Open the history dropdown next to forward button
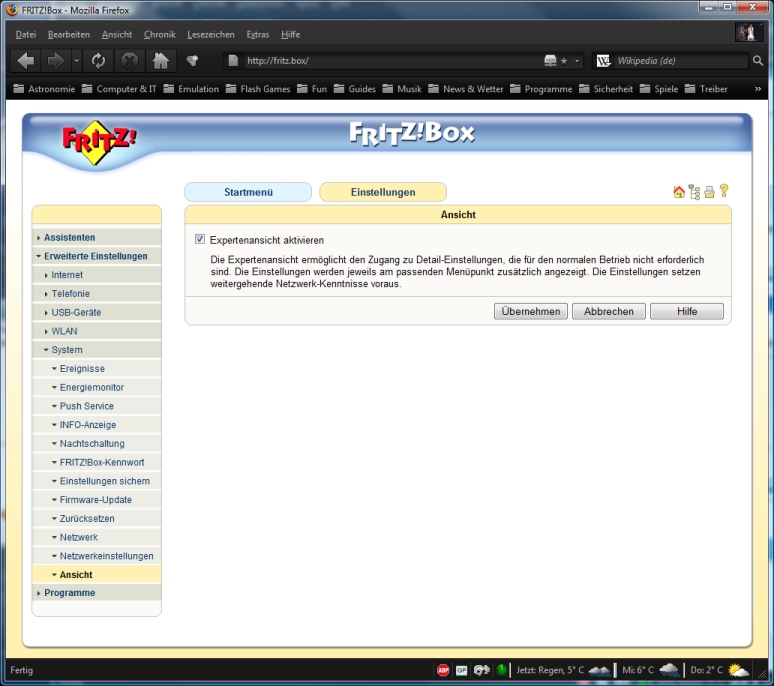Viewport: 774px width, 686px height. click(76, 61)
